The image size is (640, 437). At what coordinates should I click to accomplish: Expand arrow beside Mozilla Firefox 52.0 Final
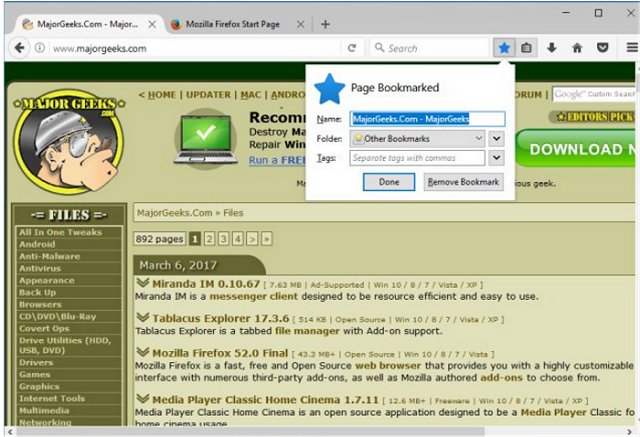tap(143, 352)
